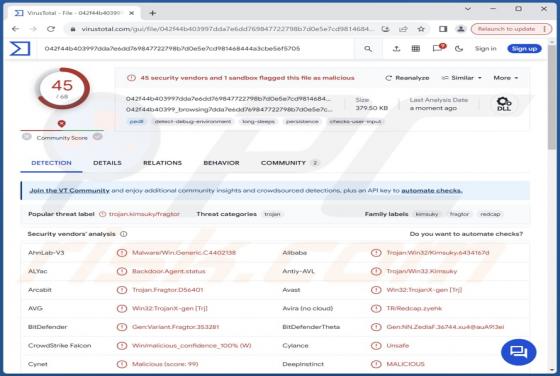Click the VirusTotal logo icon
Screen dimensions: 560x376
20,49
